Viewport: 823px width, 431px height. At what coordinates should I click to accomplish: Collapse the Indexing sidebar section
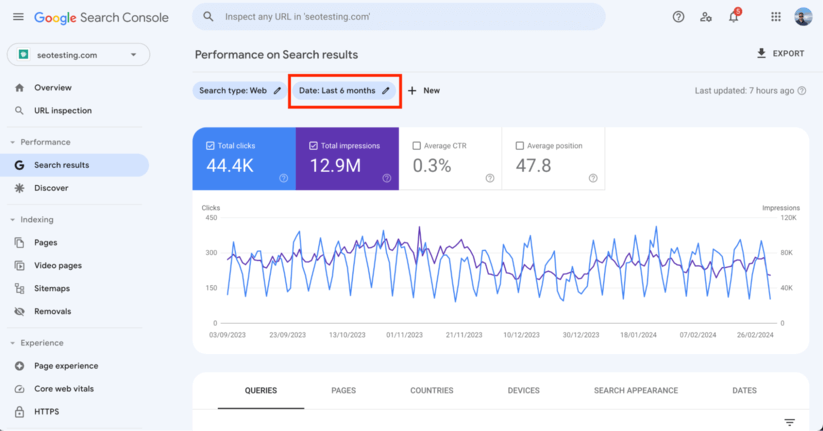click(x=13, y=220)
